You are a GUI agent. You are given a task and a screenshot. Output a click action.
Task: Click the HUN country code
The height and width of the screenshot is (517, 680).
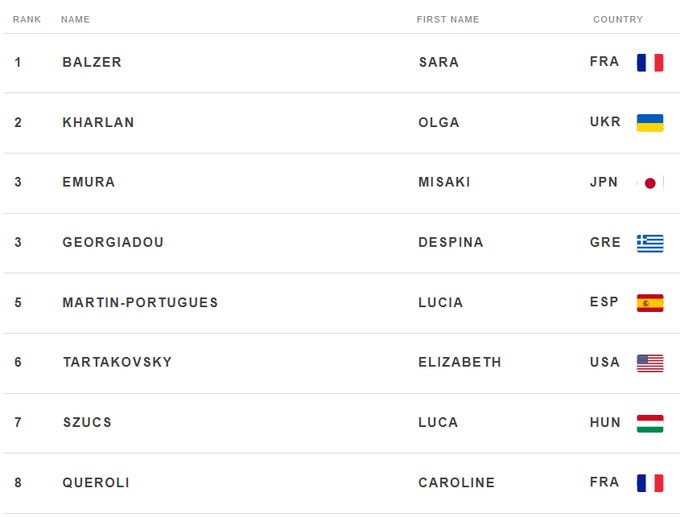point(605,422)
